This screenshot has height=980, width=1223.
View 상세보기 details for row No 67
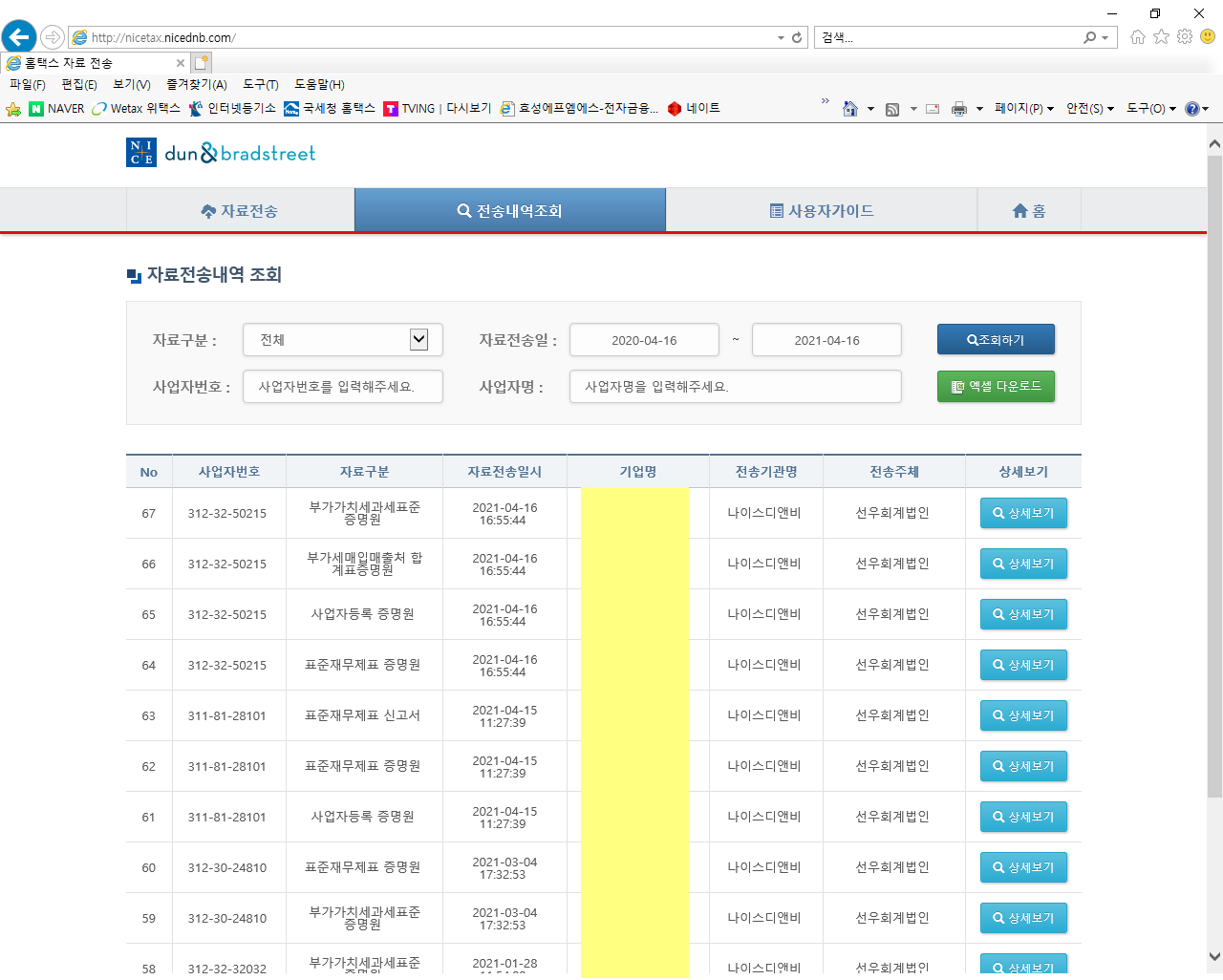[1023, 513]
